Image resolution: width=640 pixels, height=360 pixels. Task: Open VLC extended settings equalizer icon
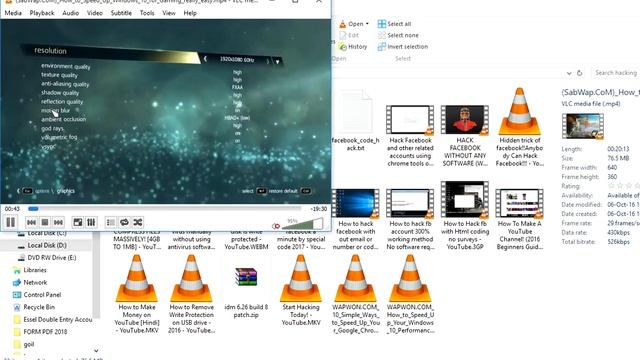pyautogui.click(x=91, y=222)
